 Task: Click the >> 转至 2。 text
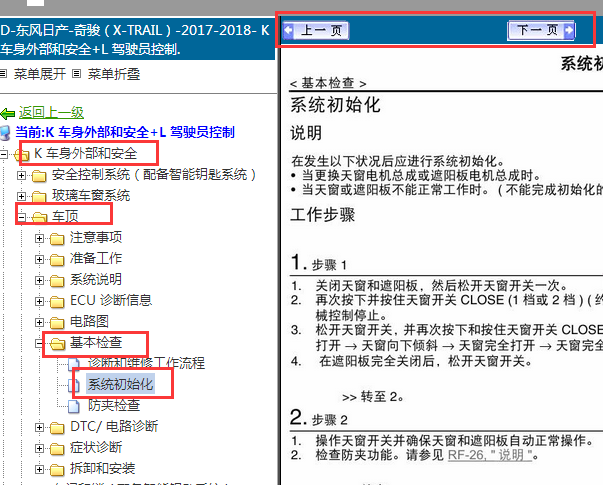pyautogui.click(x=373, y=397)
